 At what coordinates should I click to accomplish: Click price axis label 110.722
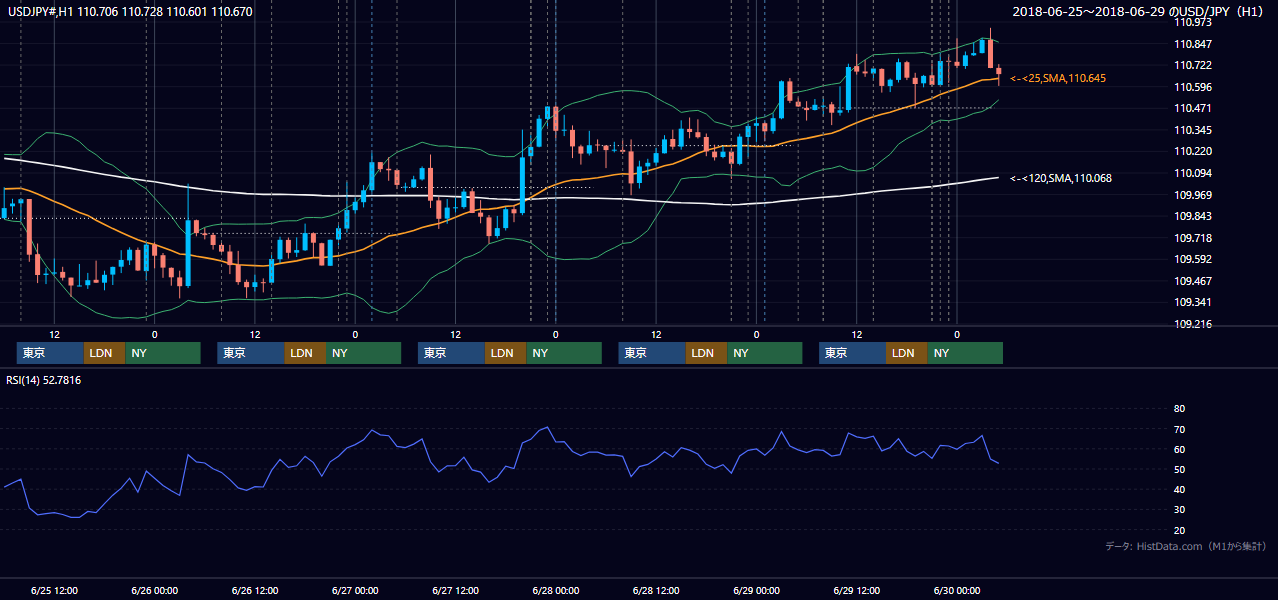click(1194, 65)
